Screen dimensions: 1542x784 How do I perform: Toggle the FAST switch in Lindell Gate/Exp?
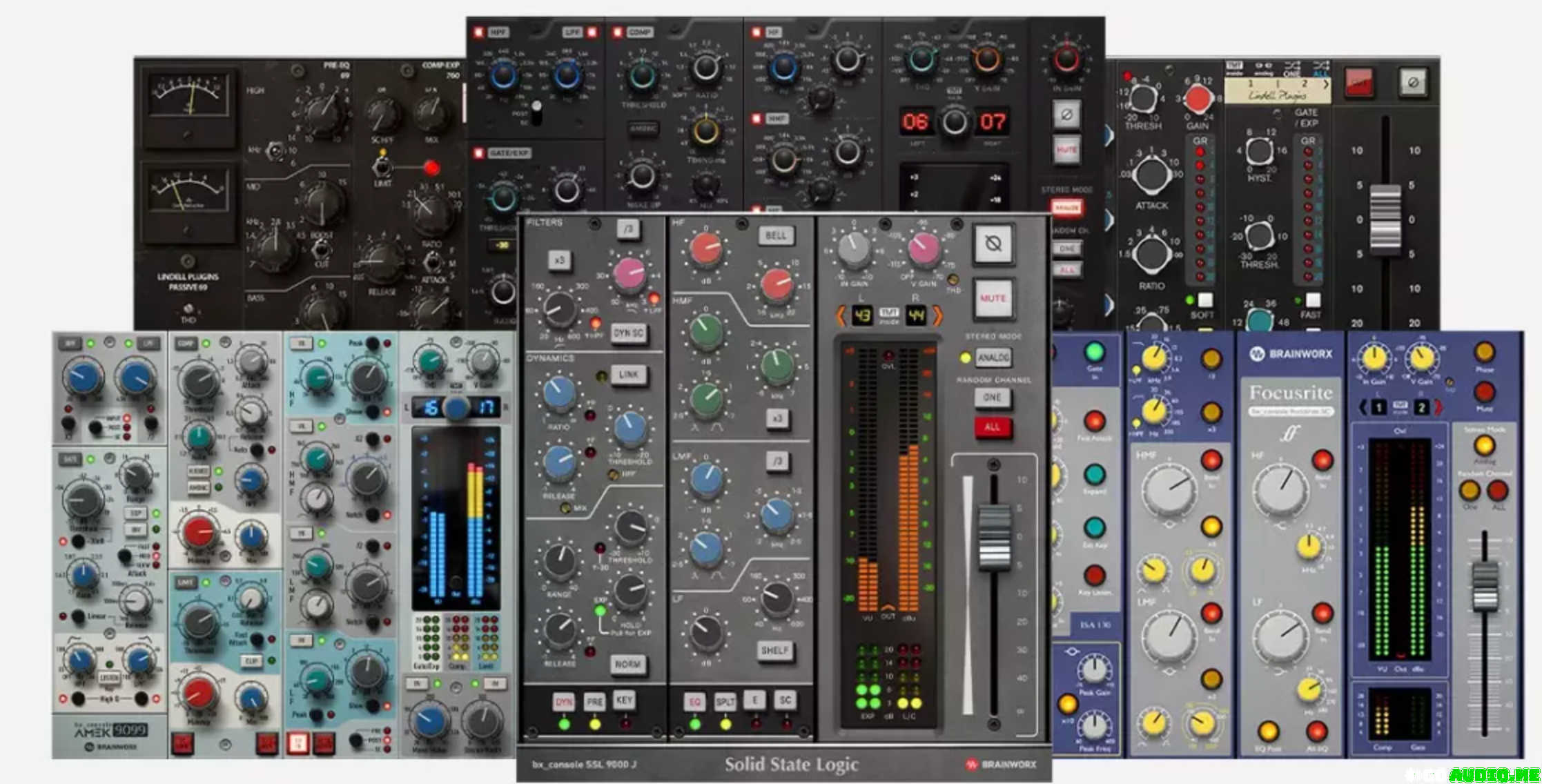[1313, 300]
